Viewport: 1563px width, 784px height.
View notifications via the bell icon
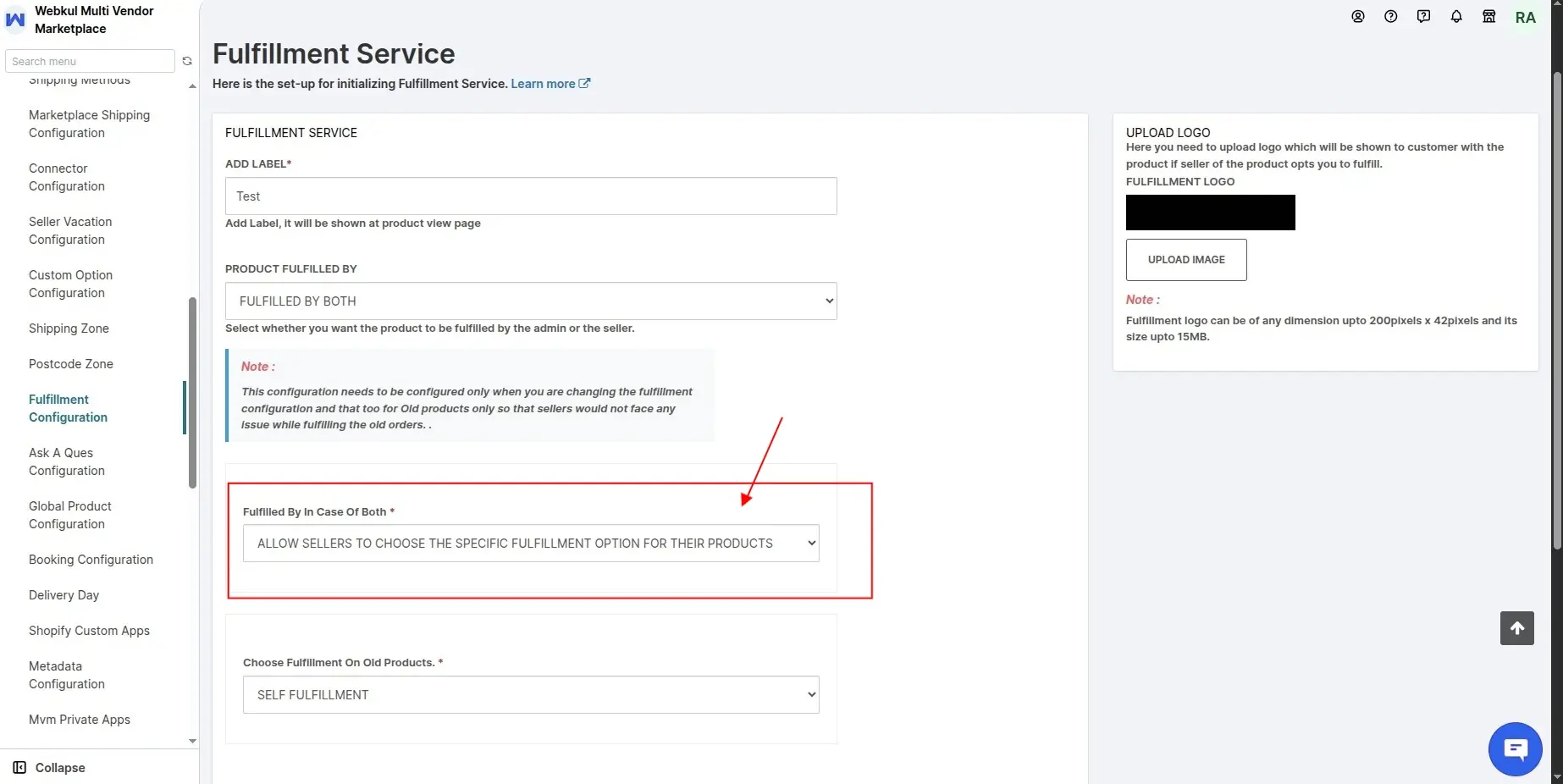[1456, 16]
